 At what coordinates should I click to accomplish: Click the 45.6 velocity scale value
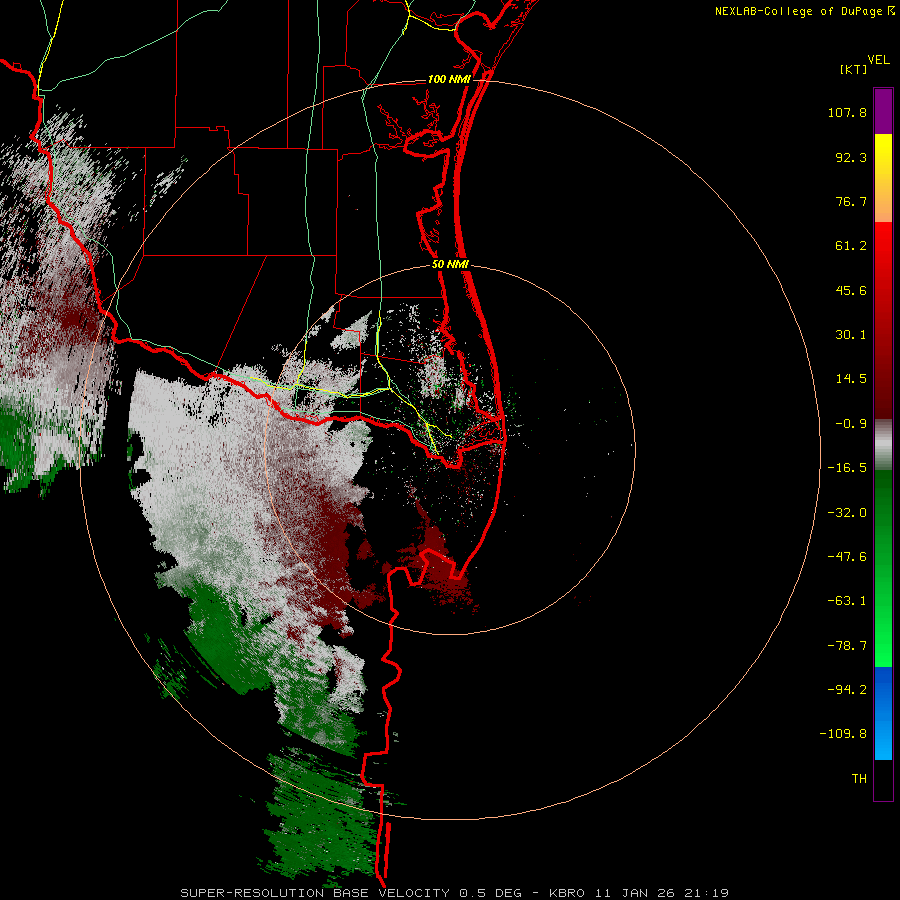(851, 290)
